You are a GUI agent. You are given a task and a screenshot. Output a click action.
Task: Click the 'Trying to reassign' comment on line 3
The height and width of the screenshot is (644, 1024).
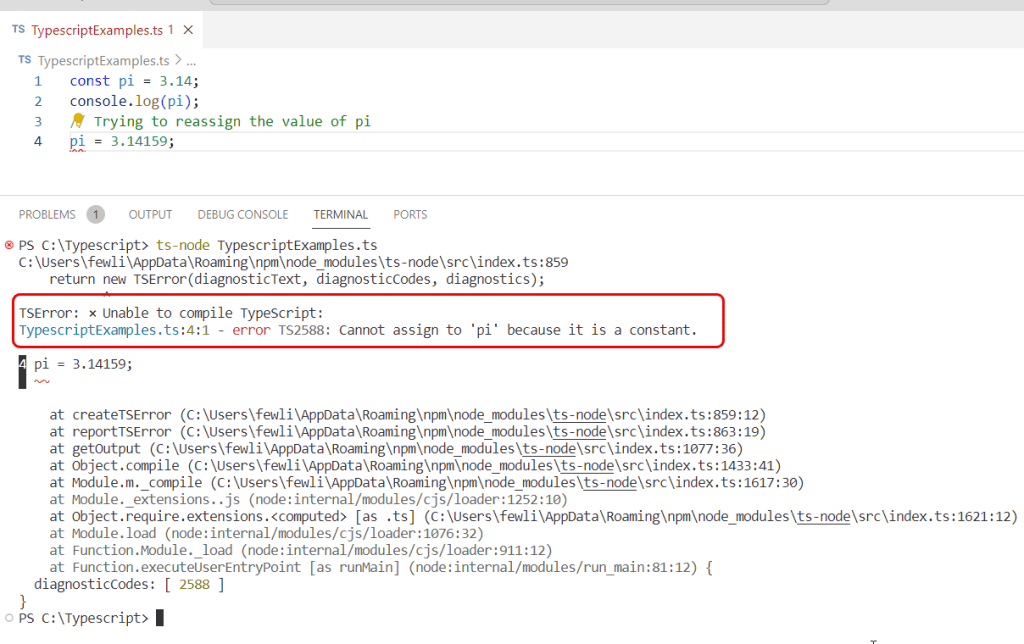pos(232,121)
